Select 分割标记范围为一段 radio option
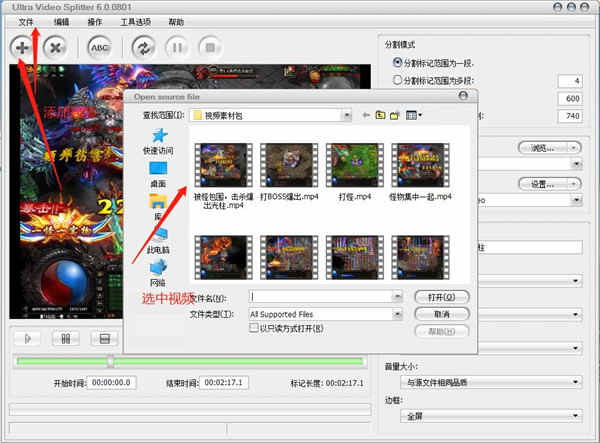Screen dimensions: 600x443 [398, 62]
